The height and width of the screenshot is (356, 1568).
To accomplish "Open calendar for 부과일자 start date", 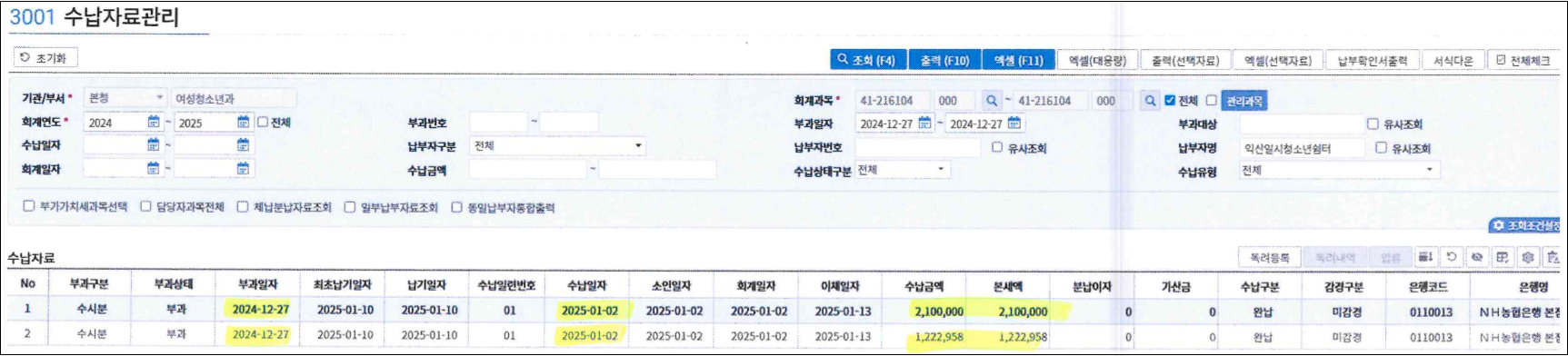I will tap(924, 124).
